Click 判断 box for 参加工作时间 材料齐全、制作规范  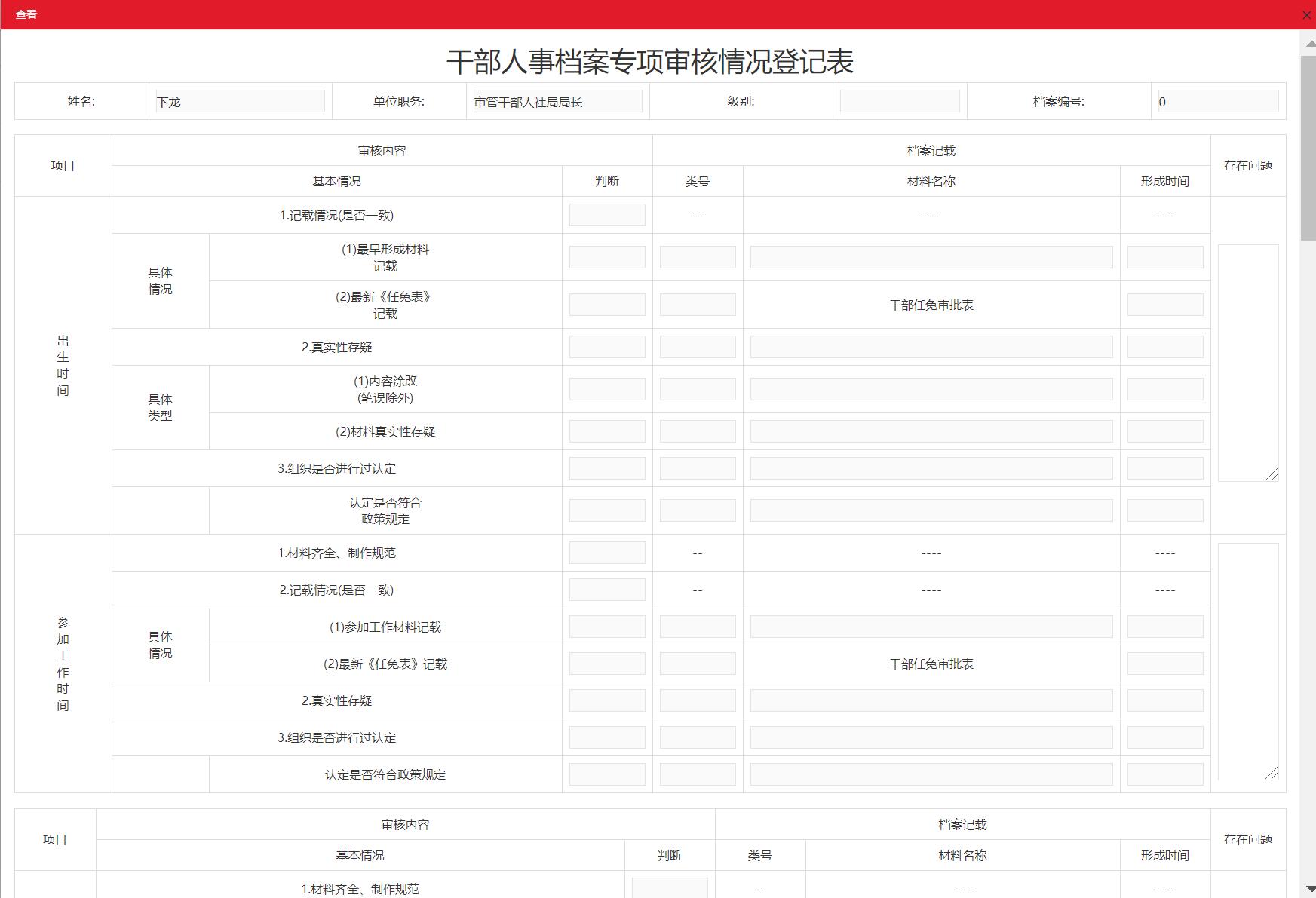(607, 553)
